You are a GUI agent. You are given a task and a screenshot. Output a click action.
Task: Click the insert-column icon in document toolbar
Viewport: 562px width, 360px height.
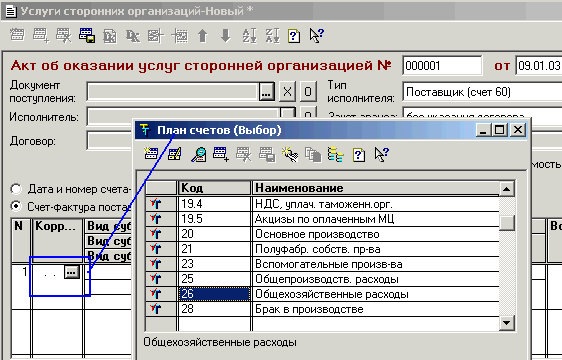pos(156,36)
